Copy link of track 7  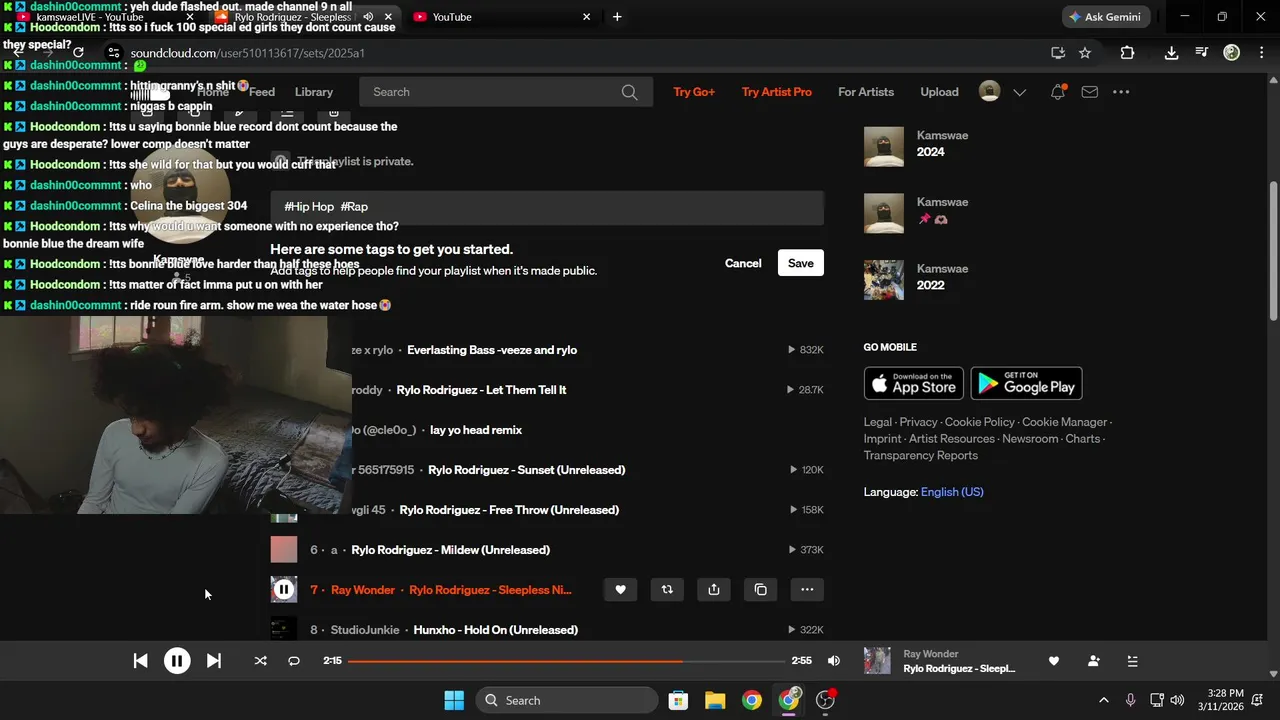point(761,590)
